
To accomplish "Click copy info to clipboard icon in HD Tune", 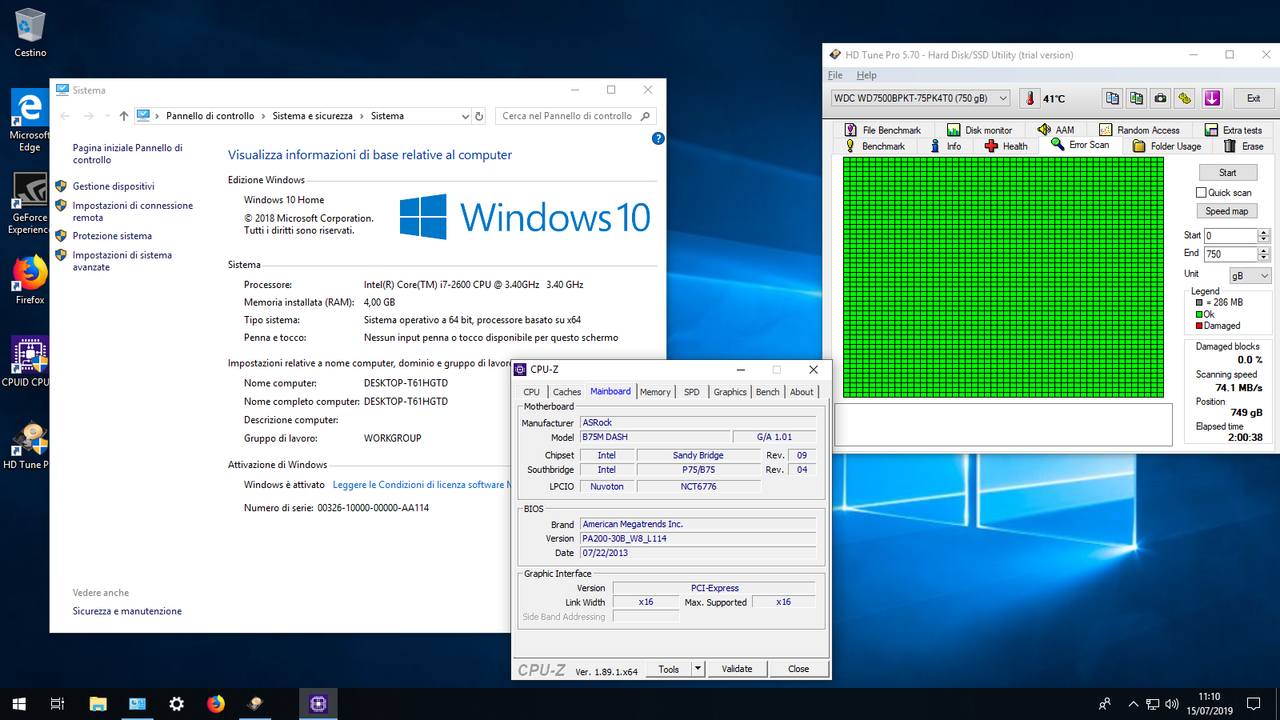I will click(1112, 98).
